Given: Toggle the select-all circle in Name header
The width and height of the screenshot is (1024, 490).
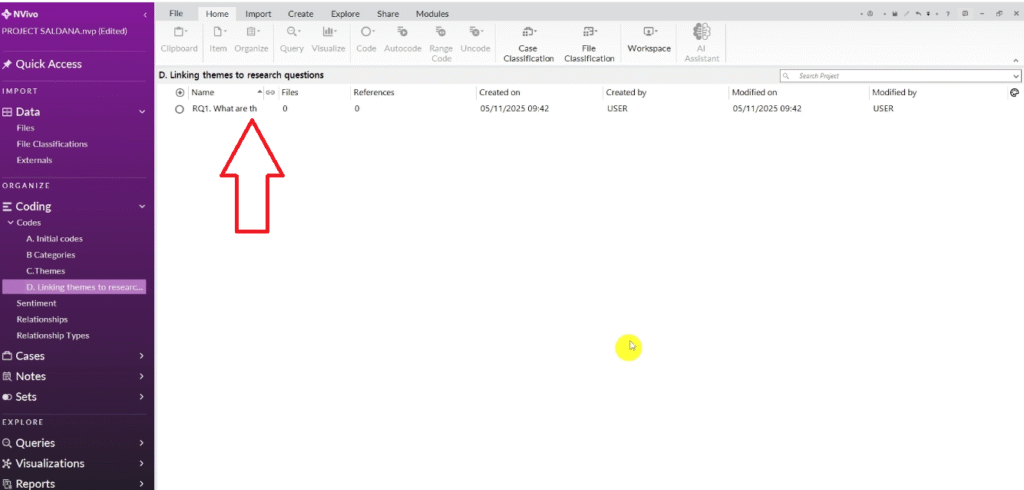Looking at the screenshot, I should pos(180,92).
